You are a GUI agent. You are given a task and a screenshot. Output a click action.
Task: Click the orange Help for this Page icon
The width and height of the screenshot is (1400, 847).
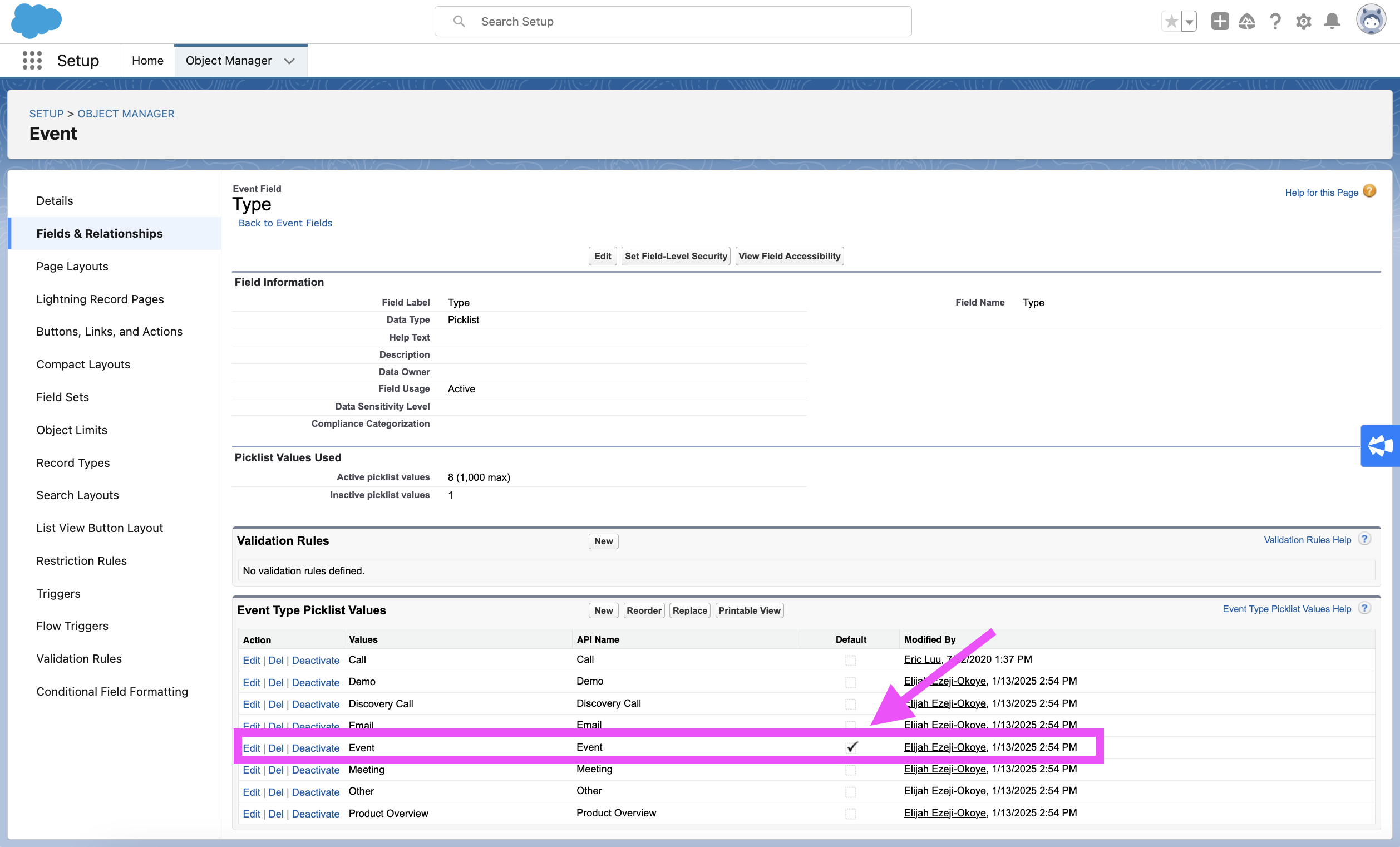point(1370,191)
